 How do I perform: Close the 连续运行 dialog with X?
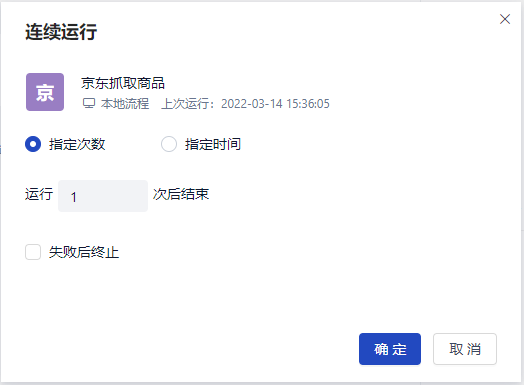point(505,19)
